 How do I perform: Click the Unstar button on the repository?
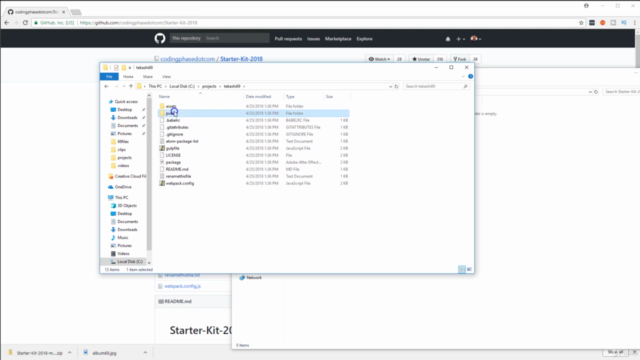pyautogui.click(x=421, y=59)
